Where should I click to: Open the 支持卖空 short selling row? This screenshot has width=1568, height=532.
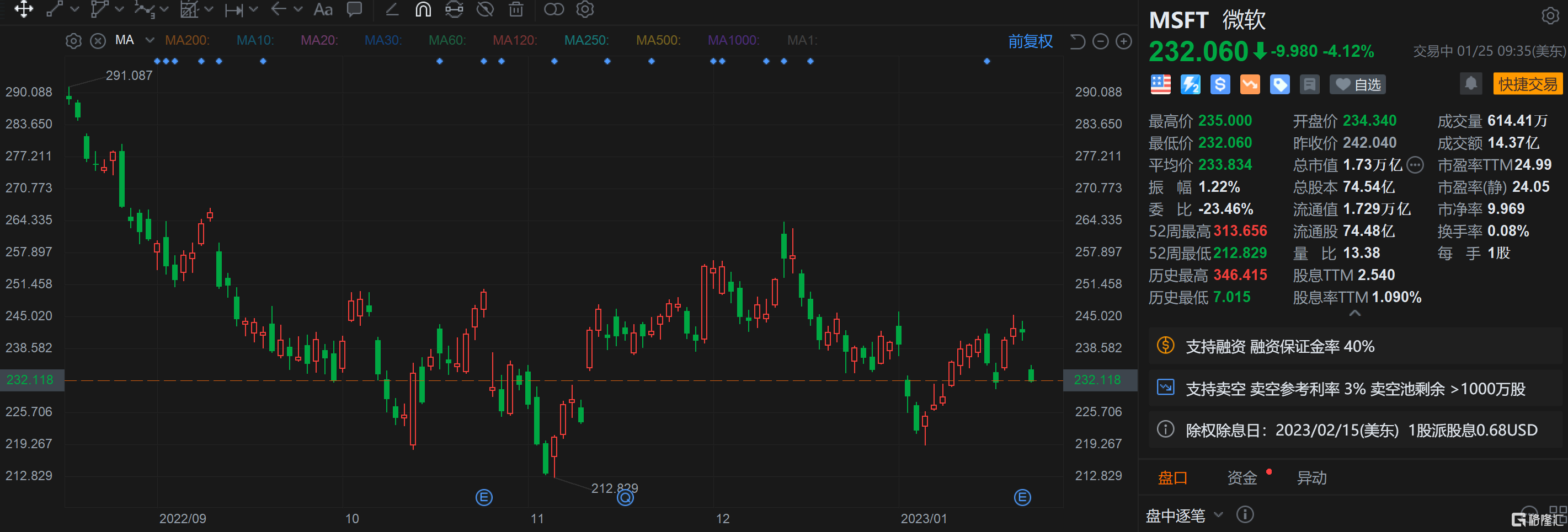(1356, 389)
